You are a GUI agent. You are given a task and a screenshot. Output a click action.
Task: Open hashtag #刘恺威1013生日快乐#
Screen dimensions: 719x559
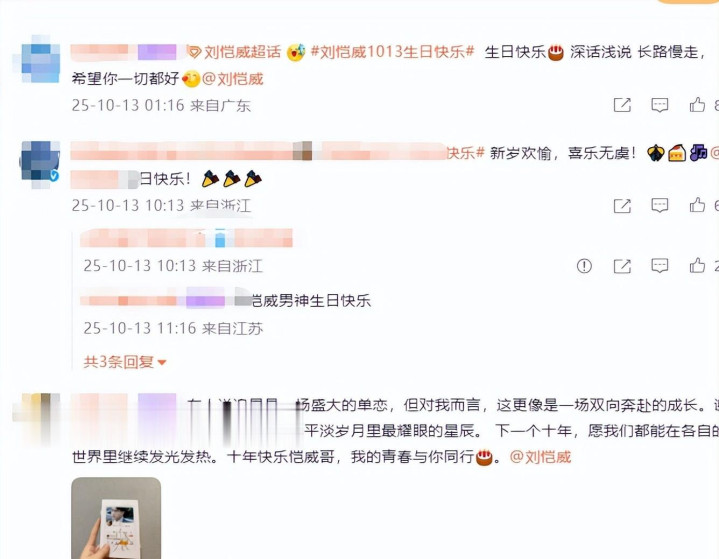(x=392, y=52)
